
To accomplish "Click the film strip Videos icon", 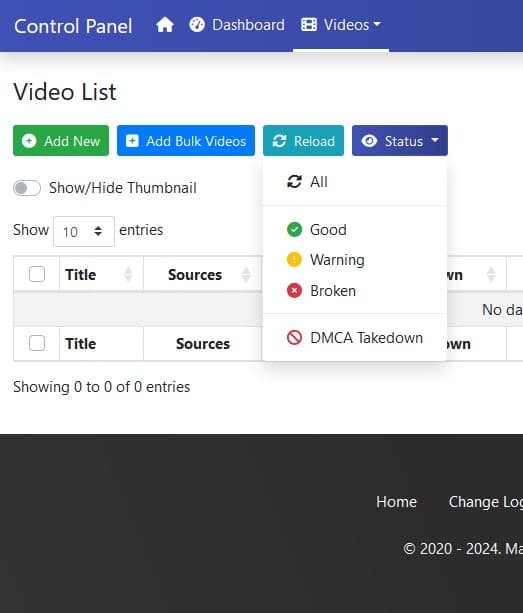I will click(x=309, y=25).
